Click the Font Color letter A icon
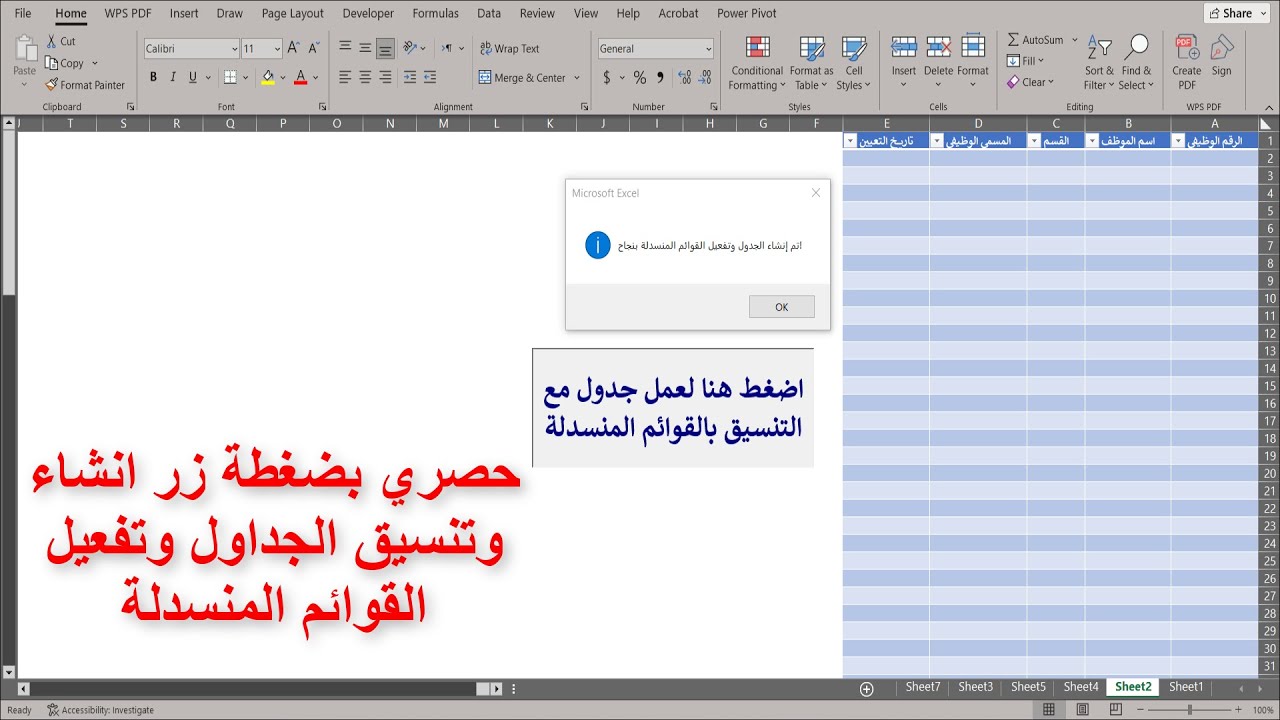This screenshot has height=720, width=1280. click(301, 77)
